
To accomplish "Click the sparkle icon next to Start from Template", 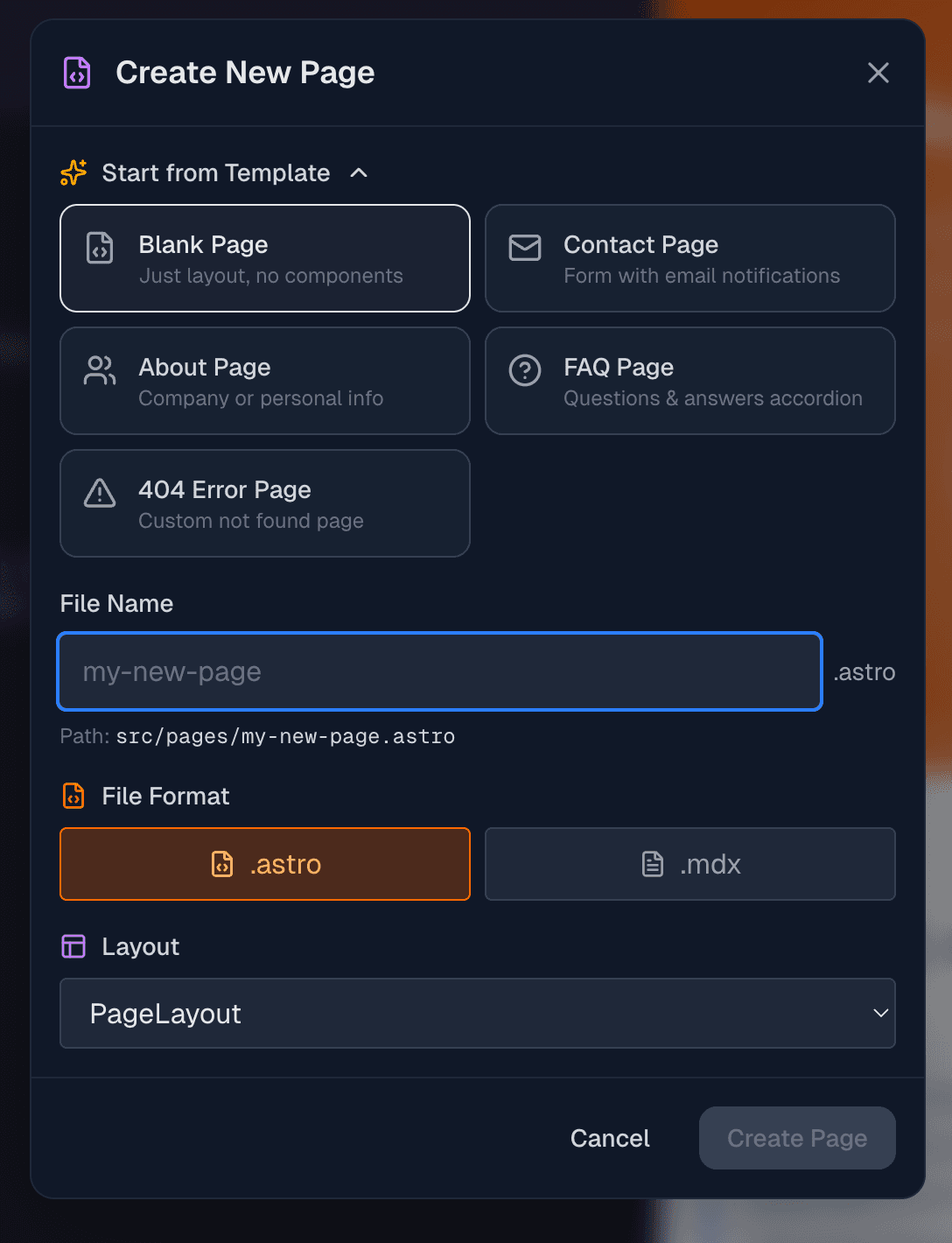I will coord(73,172).
